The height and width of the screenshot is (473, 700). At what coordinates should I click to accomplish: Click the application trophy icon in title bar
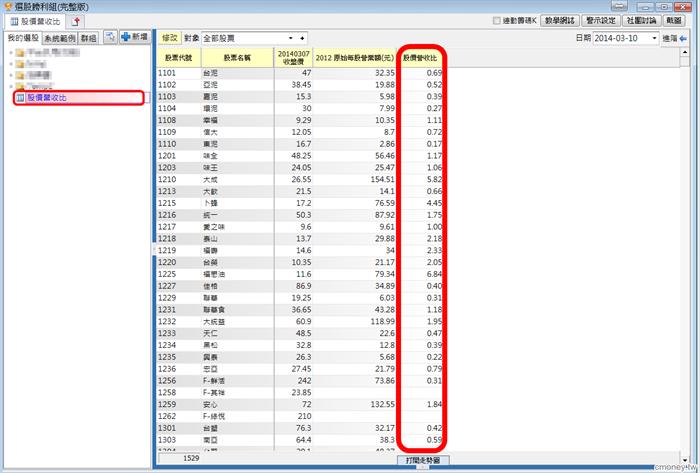[x=8, y=7]
